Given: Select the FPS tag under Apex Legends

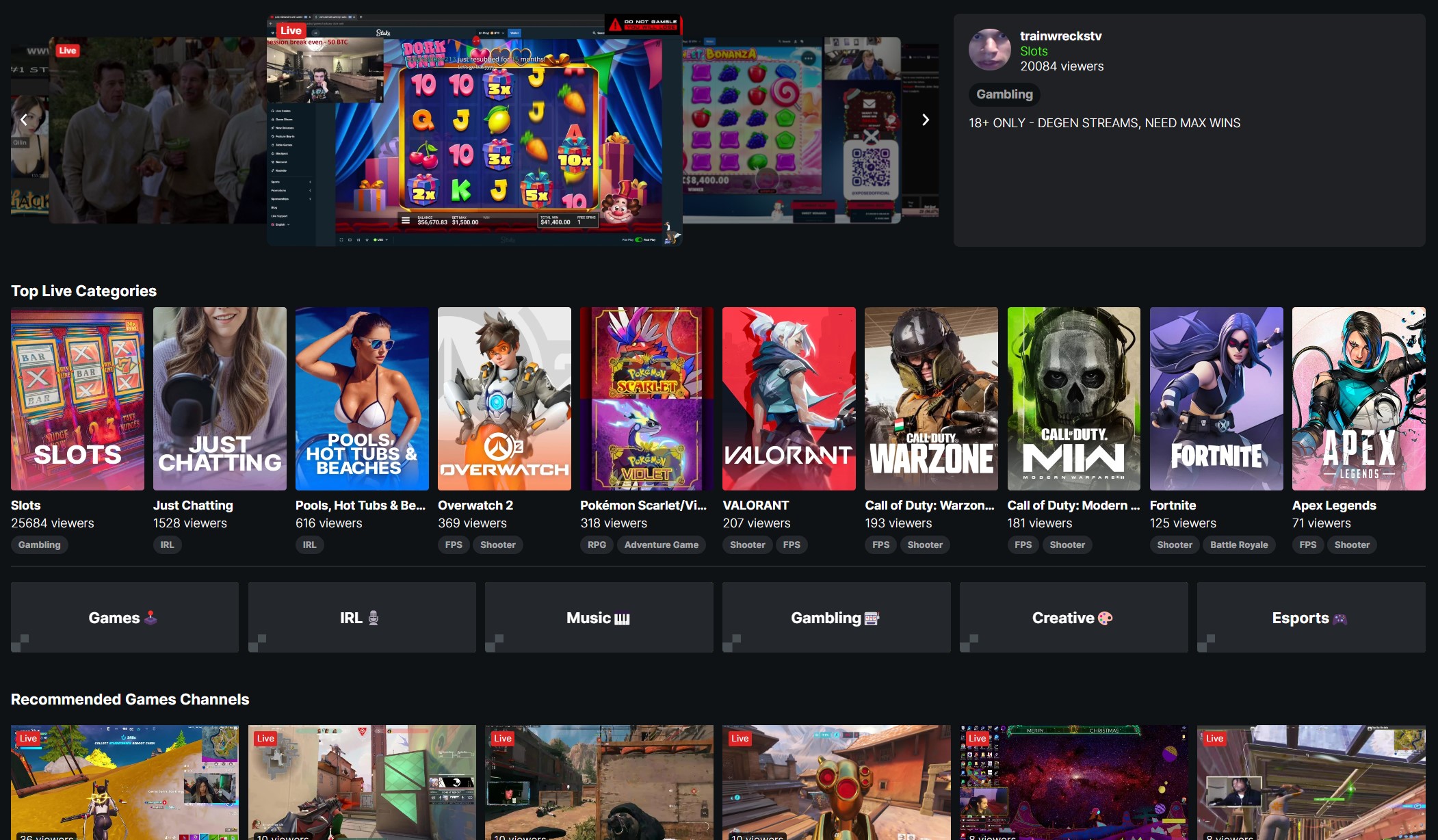Looking at the screenshot, I should tap(1308, 545).
